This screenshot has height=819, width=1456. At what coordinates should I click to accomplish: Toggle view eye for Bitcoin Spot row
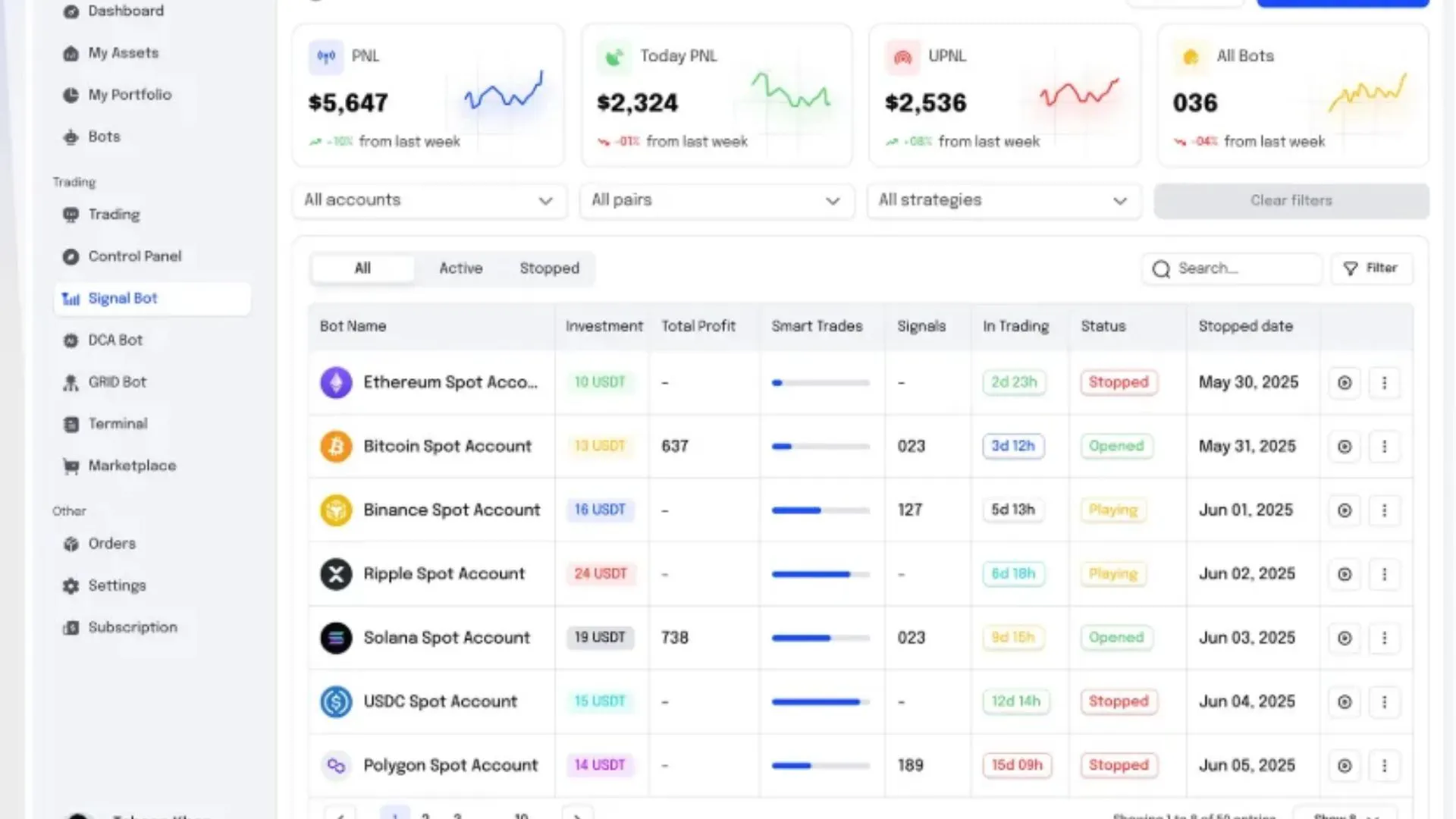point(1345,447)
